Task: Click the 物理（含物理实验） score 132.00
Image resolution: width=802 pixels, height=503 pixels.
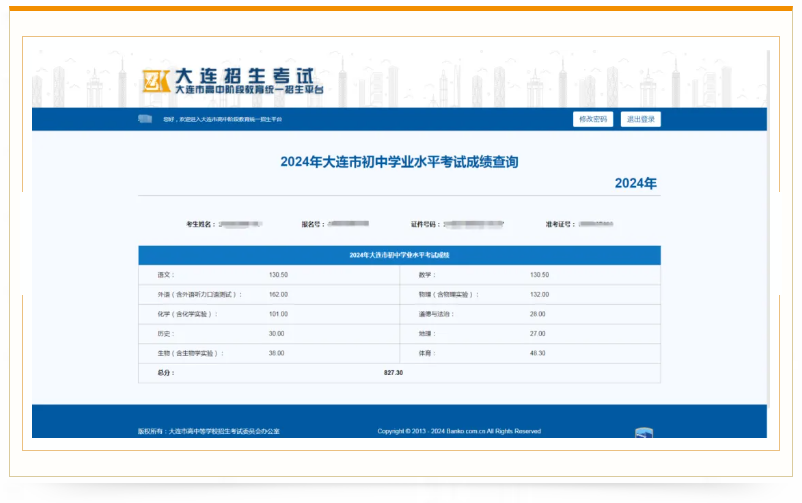Action: tap(539, 294)
